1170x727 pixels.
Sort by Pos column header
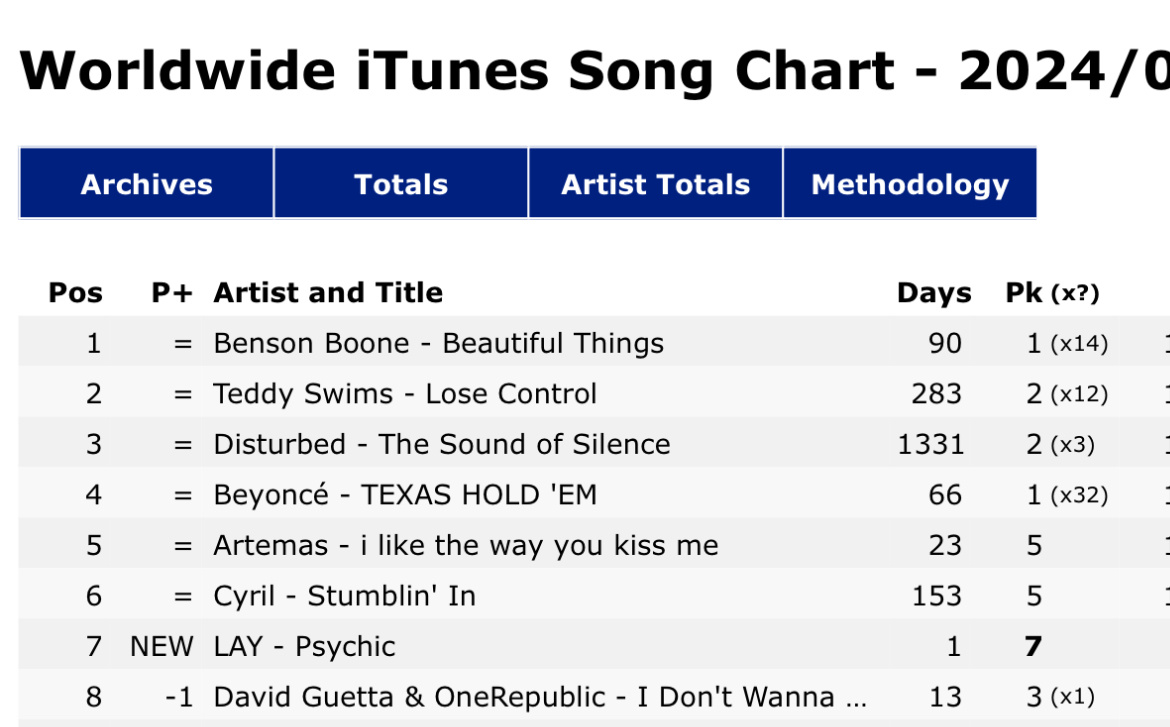click(75, 293)
